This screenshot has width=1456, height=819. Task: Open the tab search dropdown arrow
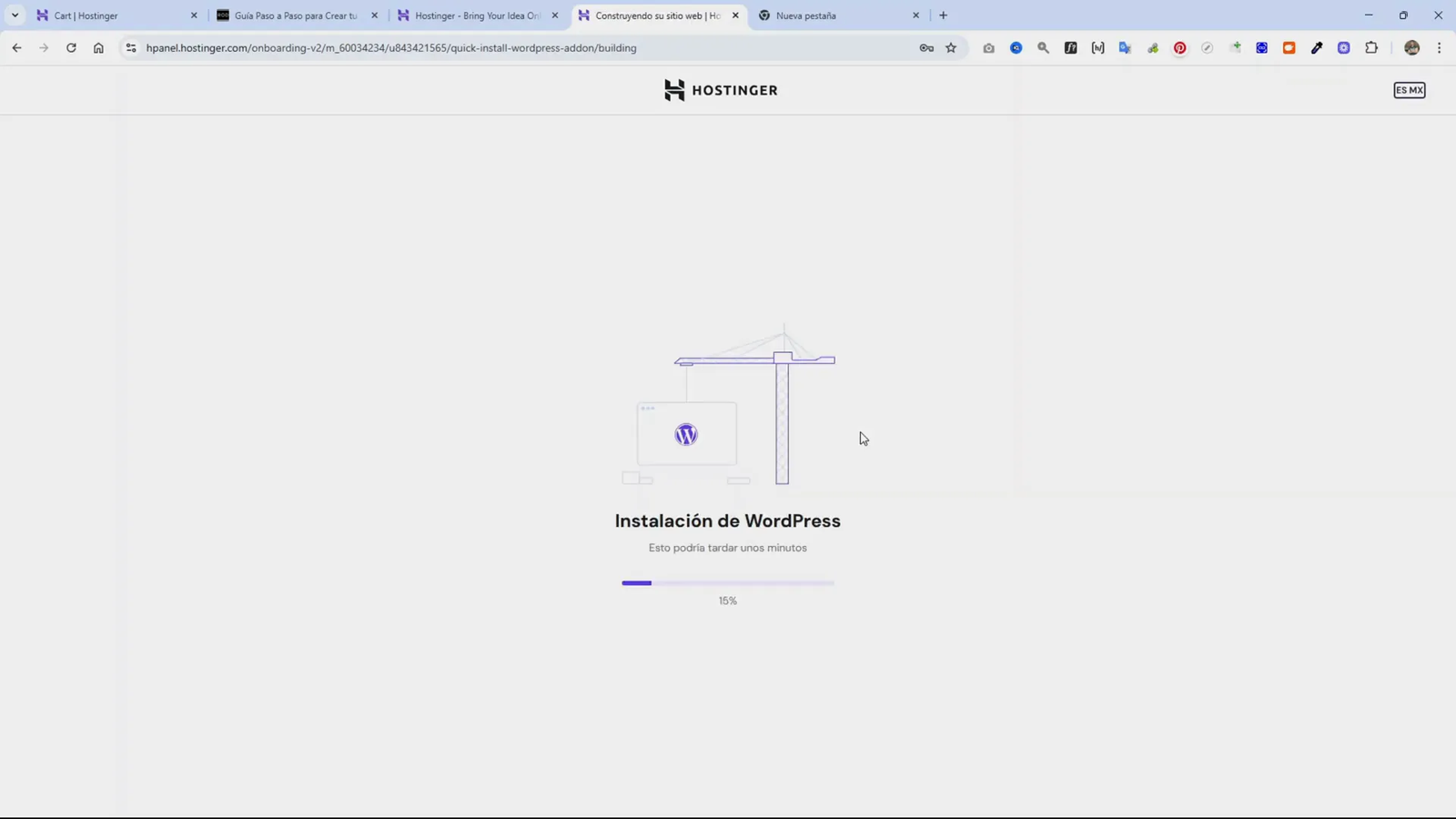14,15
